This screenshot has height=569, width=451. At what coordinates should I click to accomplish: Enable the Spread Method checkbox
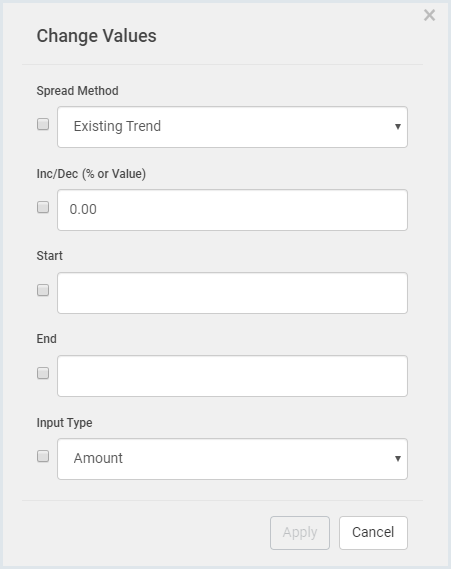point(43,124)
